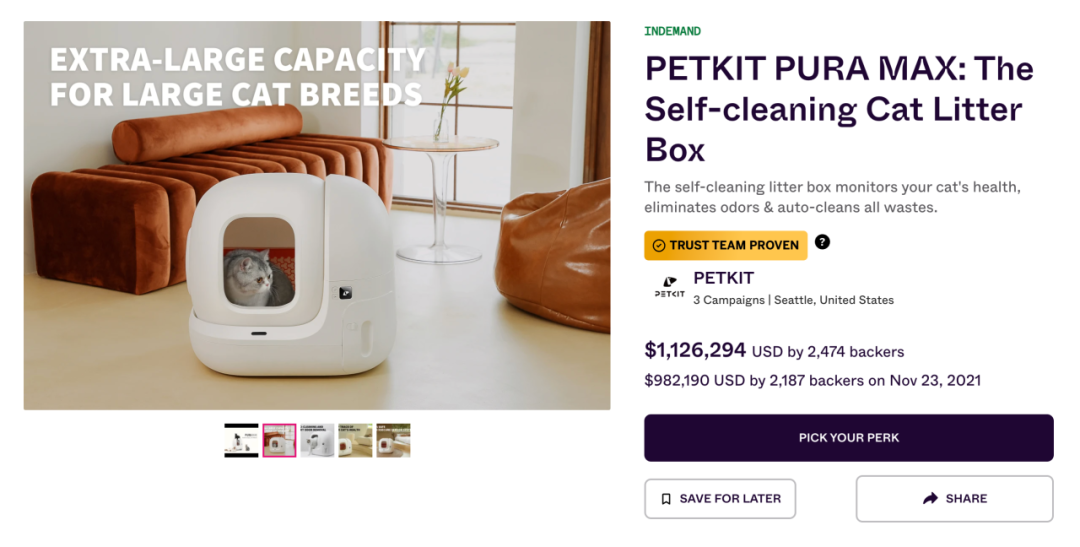Select the fifth gallery thumbnail

(393, 441)
